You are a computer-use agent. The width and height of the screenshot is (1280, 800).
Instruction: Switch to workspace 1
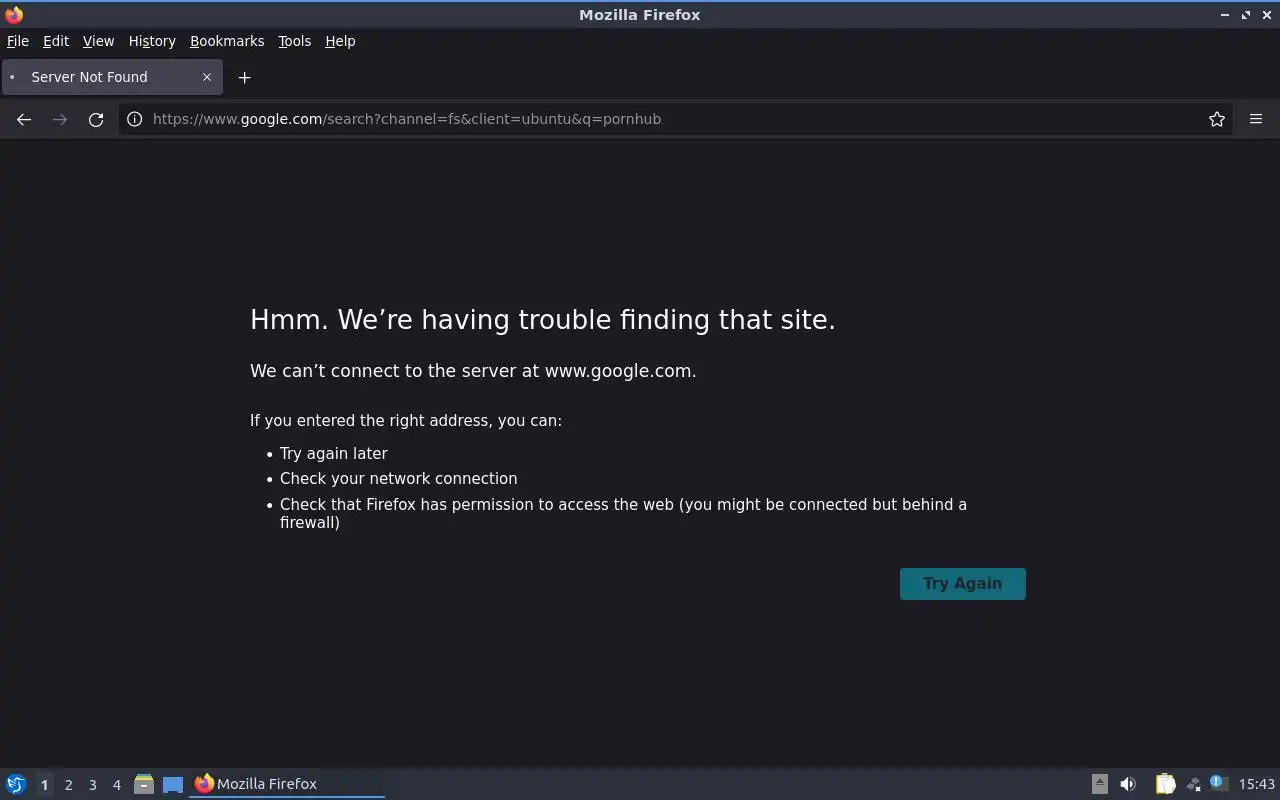[44, 785]
